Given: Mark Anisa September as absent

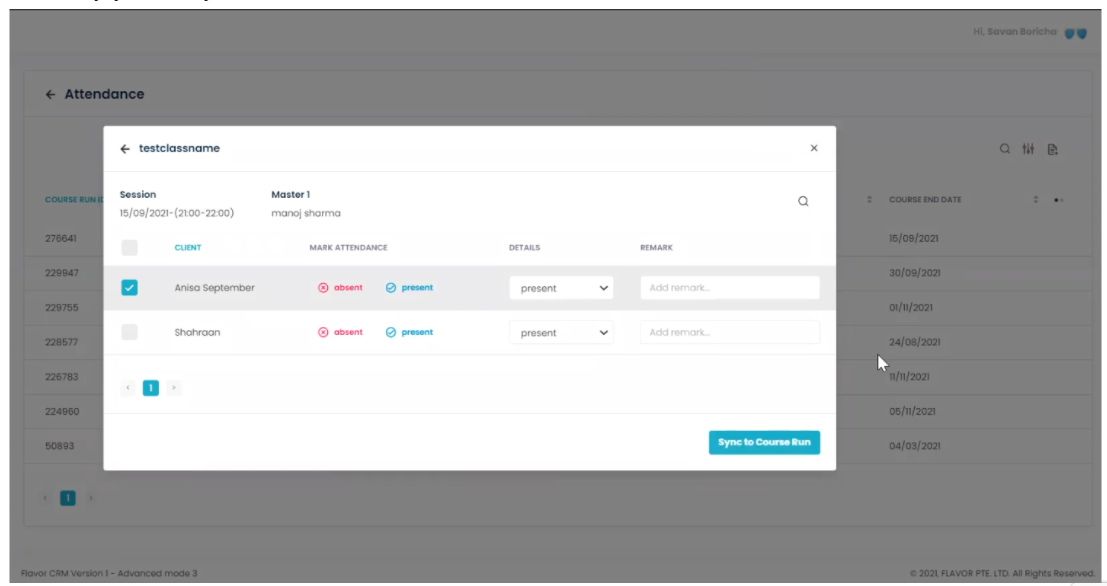Looking at the screenshot, I should 340,288.
